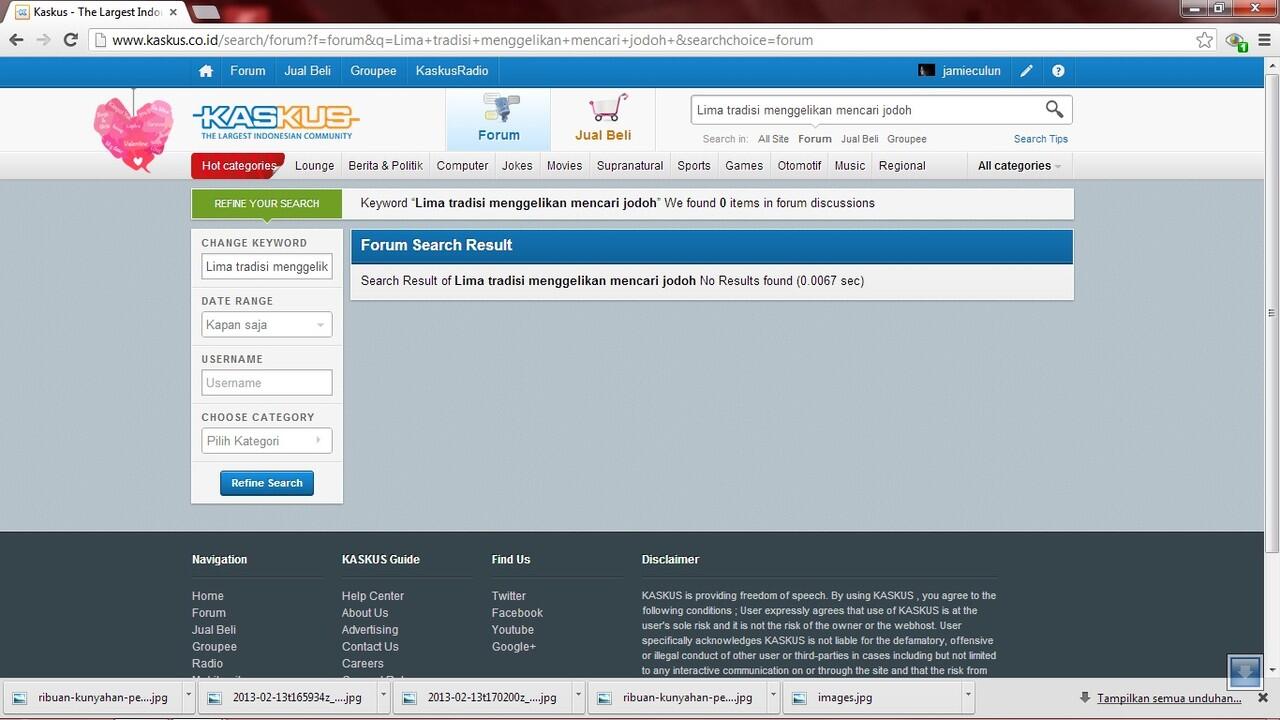Click the Refine Your Search green label

tap(267, 204)
